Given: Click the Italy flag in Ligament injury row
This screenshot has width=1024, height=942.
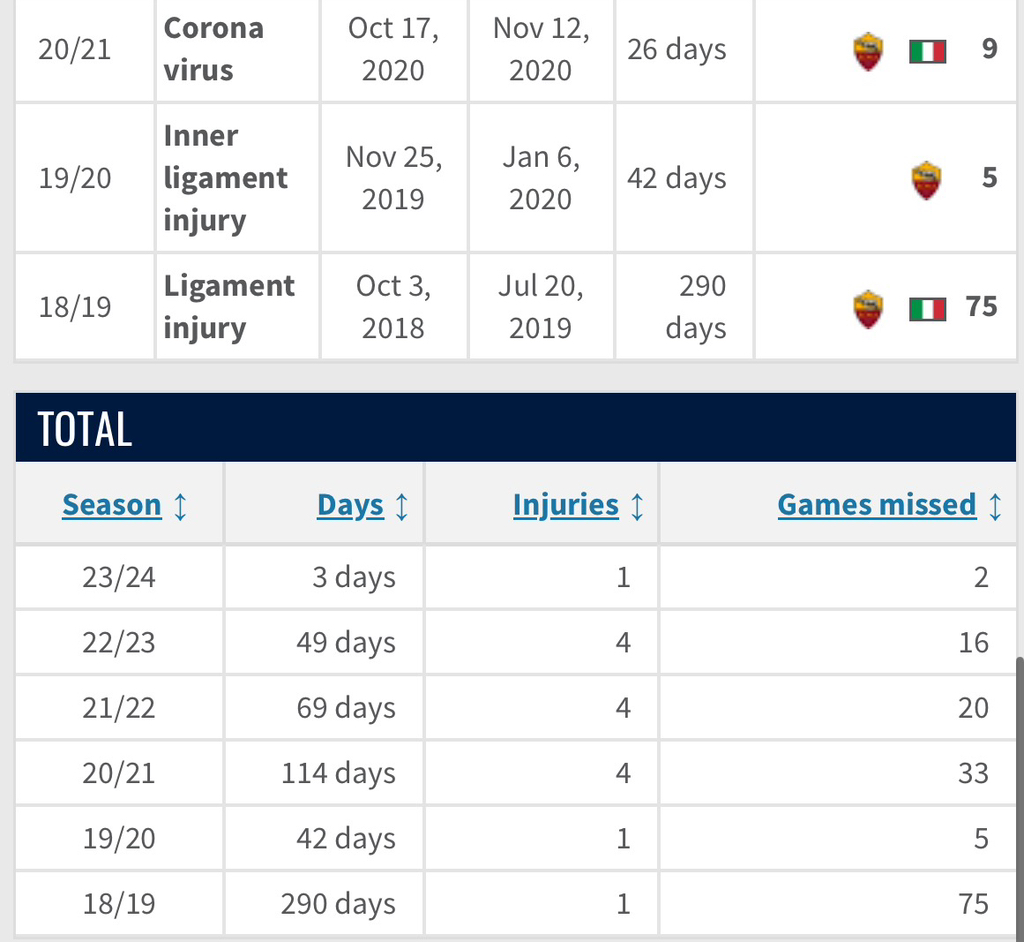Looking at the screenshot, I should coord(927,309).
